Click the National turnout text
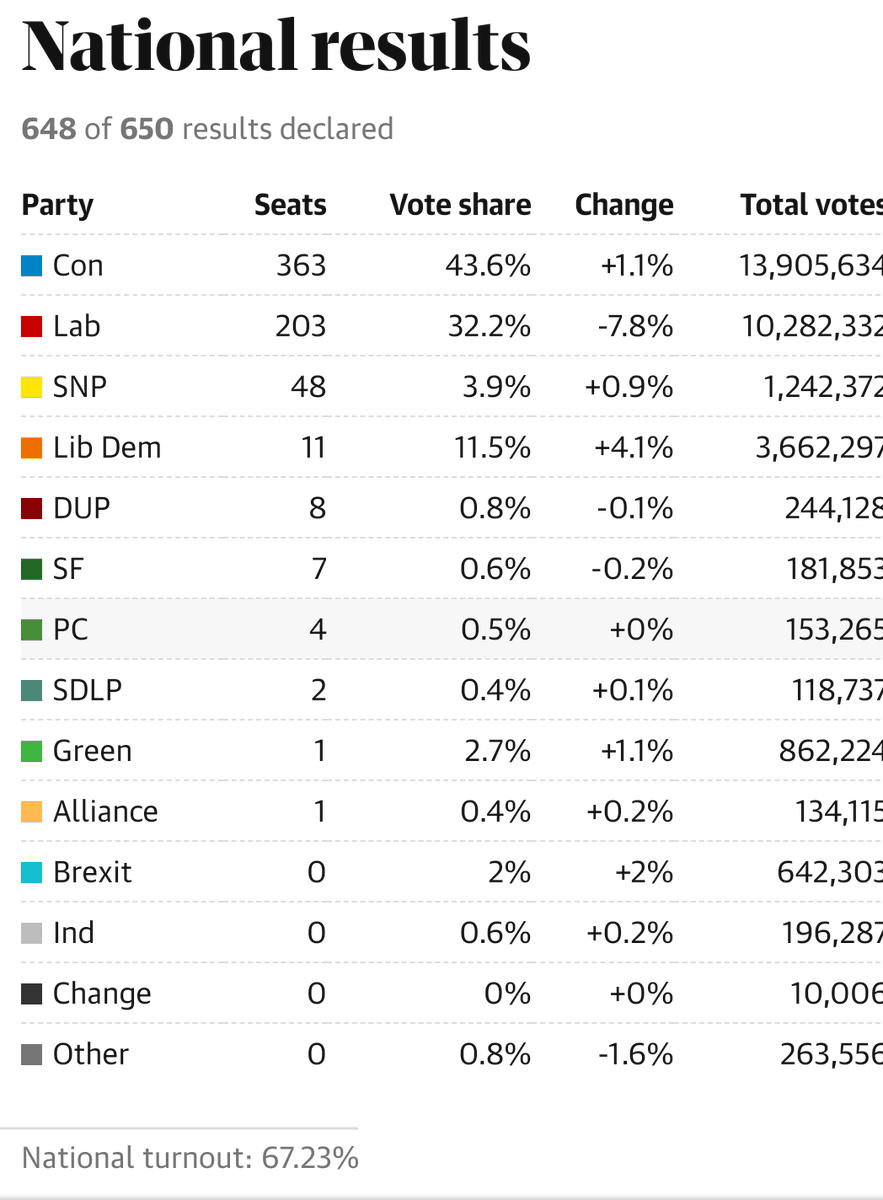 click(190, 1158)
